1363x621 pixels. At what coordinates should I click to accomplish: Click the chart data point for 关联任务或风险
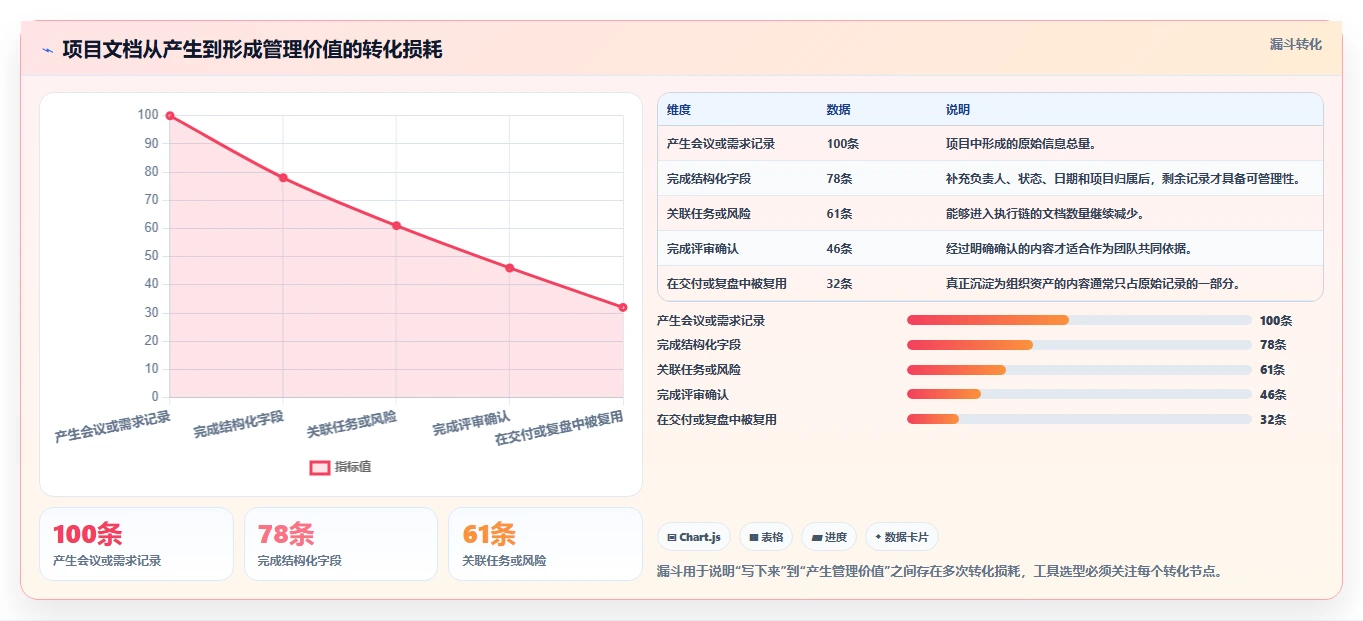[396, 226]
